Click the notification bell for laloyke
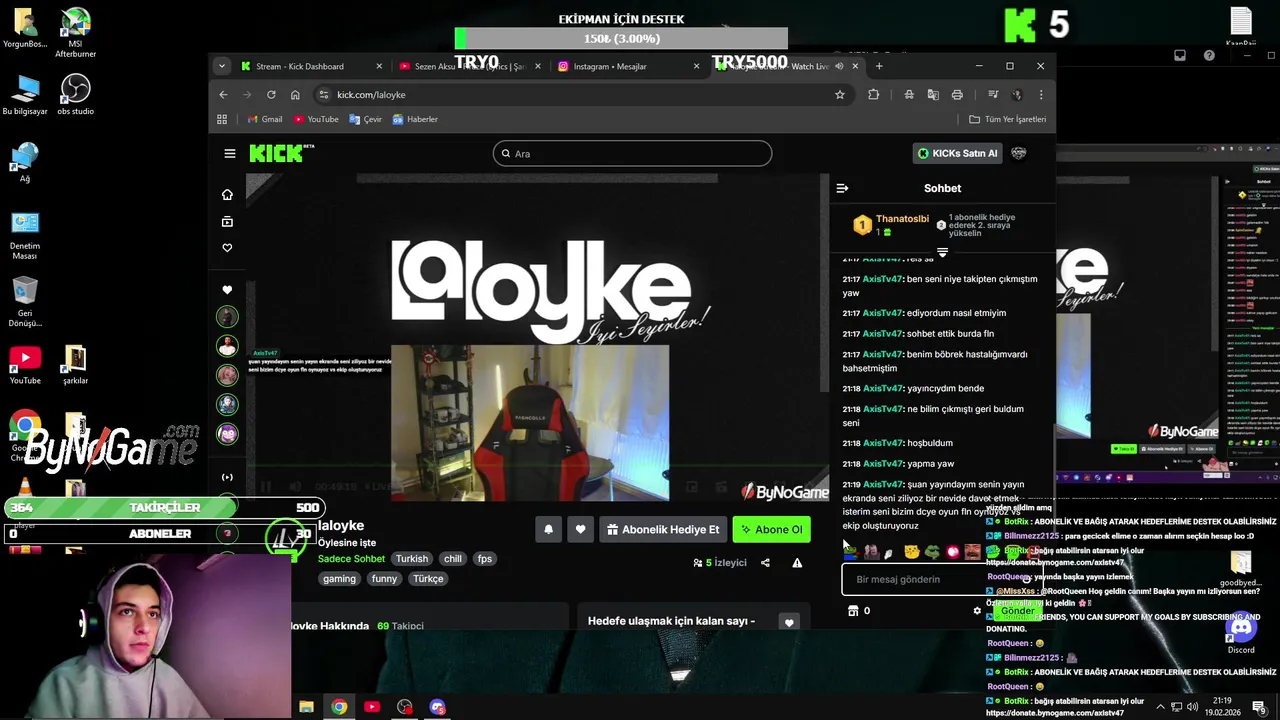The image size is (1280, 720). (x=548, y=529)
